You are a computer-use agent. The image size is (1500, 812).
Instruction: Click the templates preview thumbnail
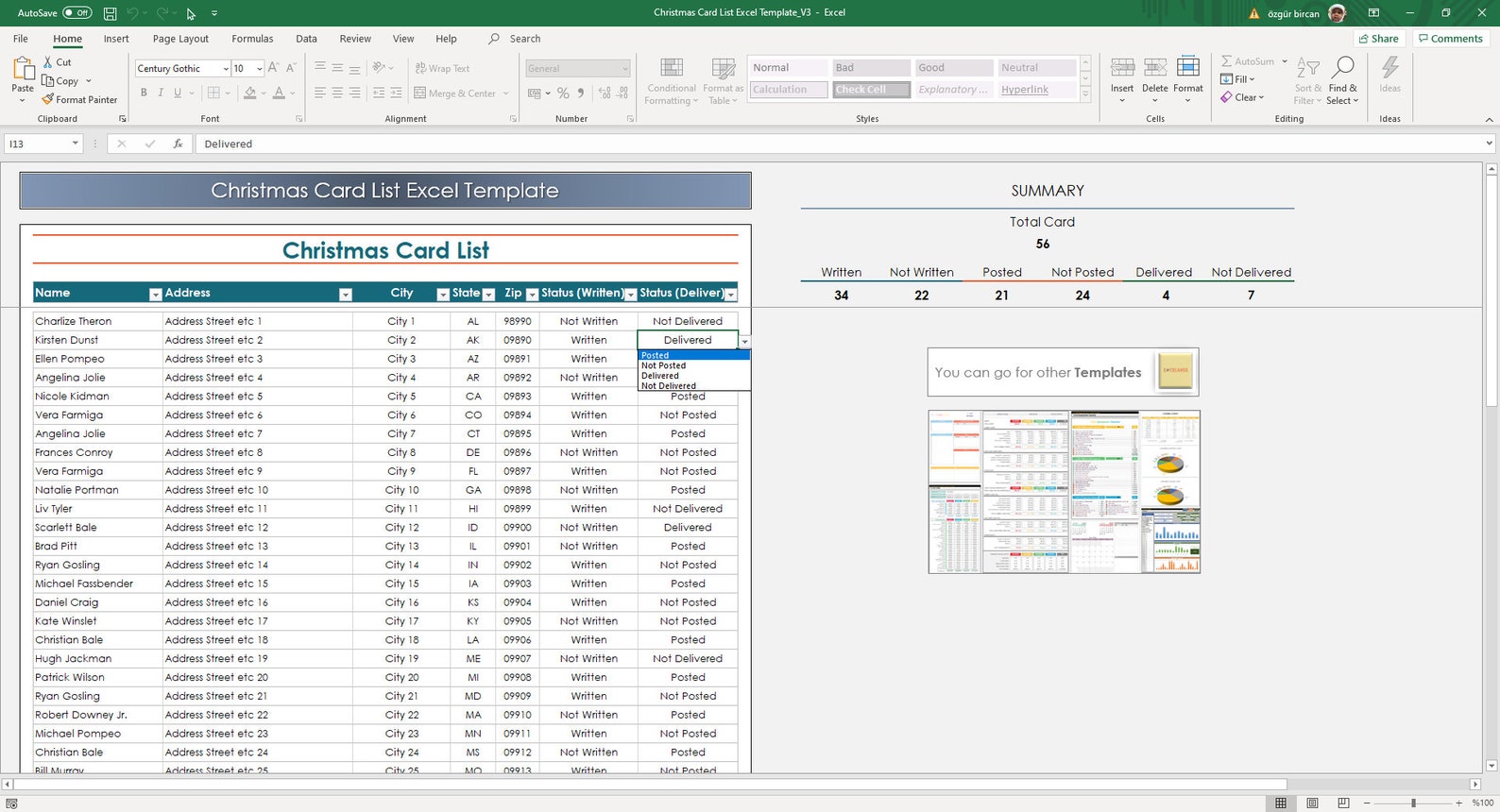point(1064,491)
